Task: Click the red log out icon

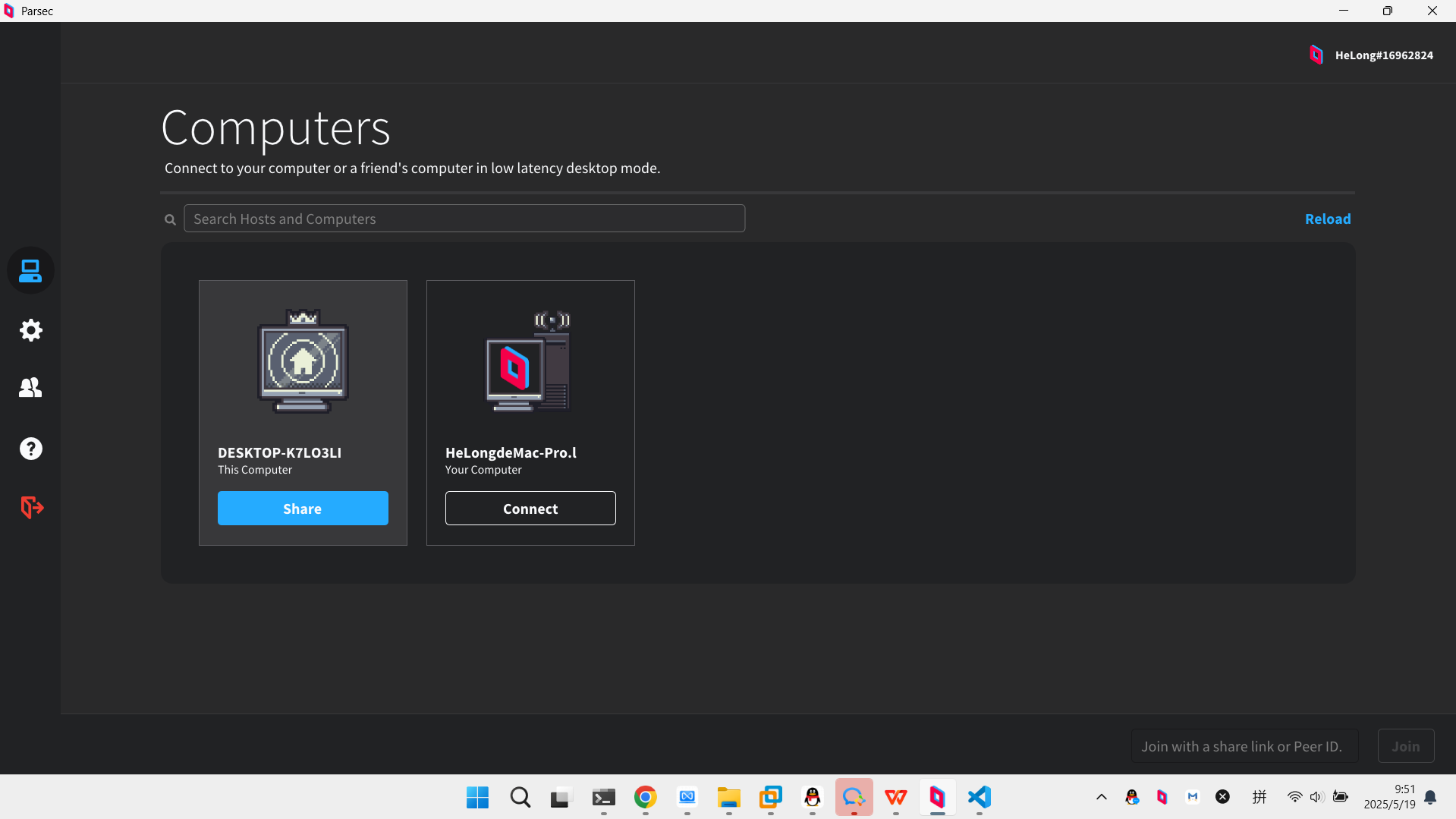Action: tap(31, 507)
